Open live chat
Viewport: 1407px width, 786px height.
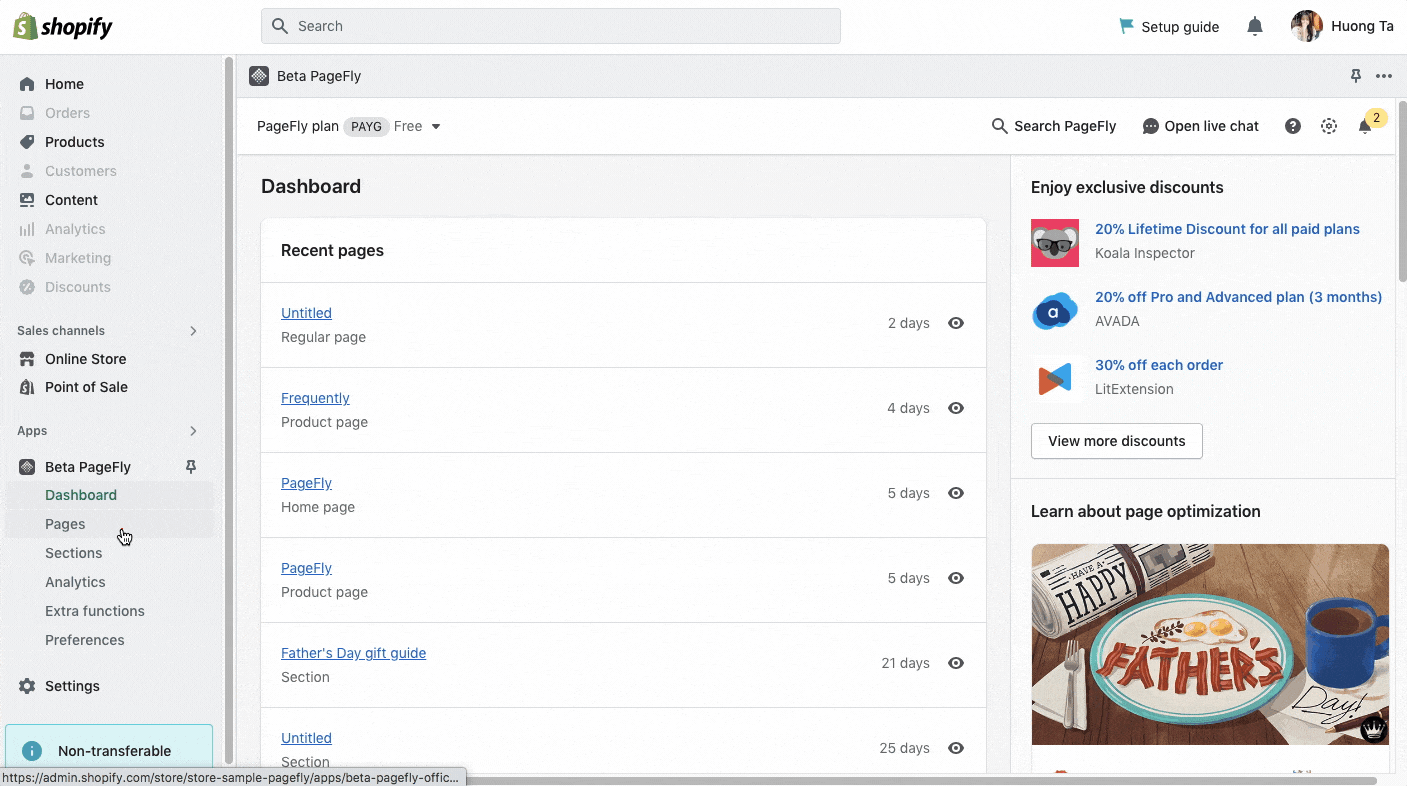(x=1201, y=126)
